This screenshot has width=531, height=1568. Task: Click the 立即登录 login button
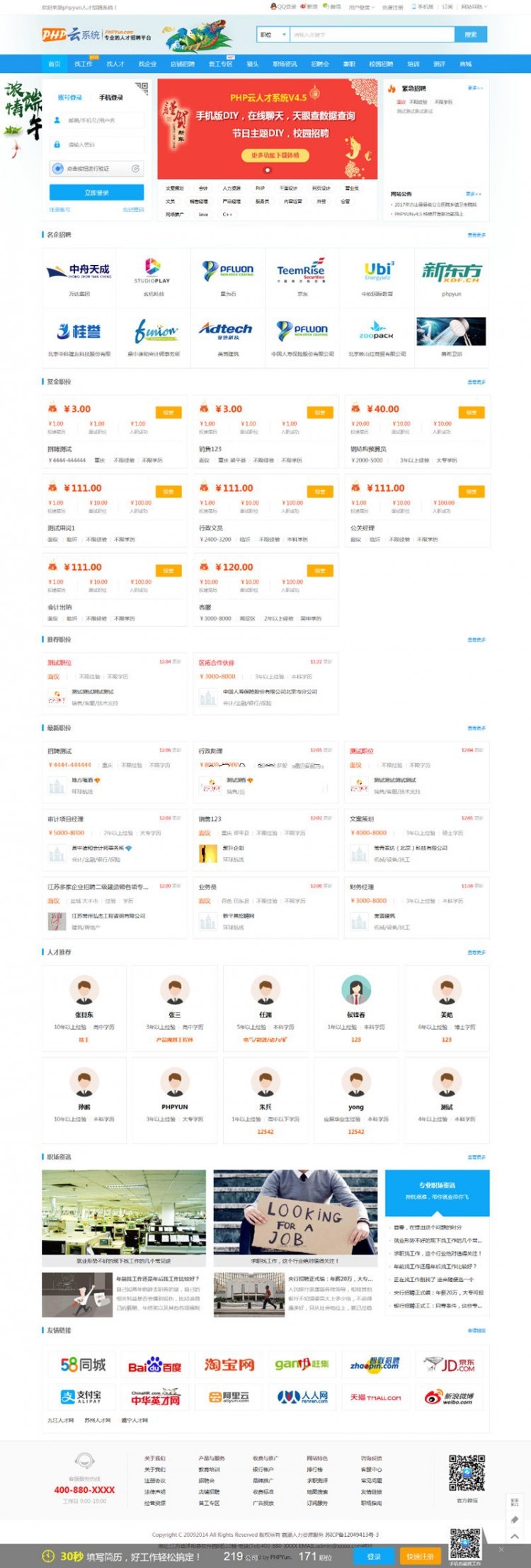coord(96,193)
